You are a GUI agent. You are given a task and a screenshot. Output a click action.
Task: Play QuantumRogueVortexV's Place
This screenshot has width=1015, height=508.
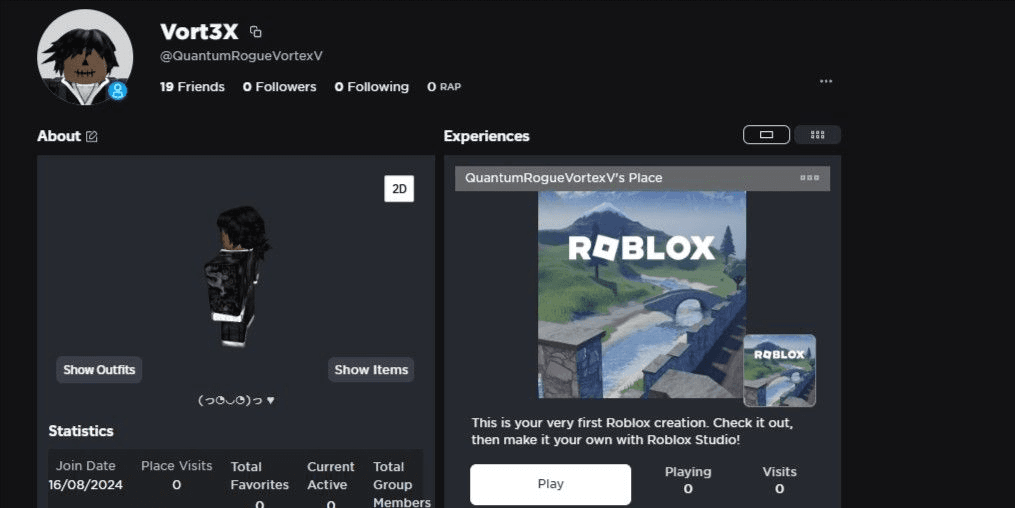[x=550, y=484]
